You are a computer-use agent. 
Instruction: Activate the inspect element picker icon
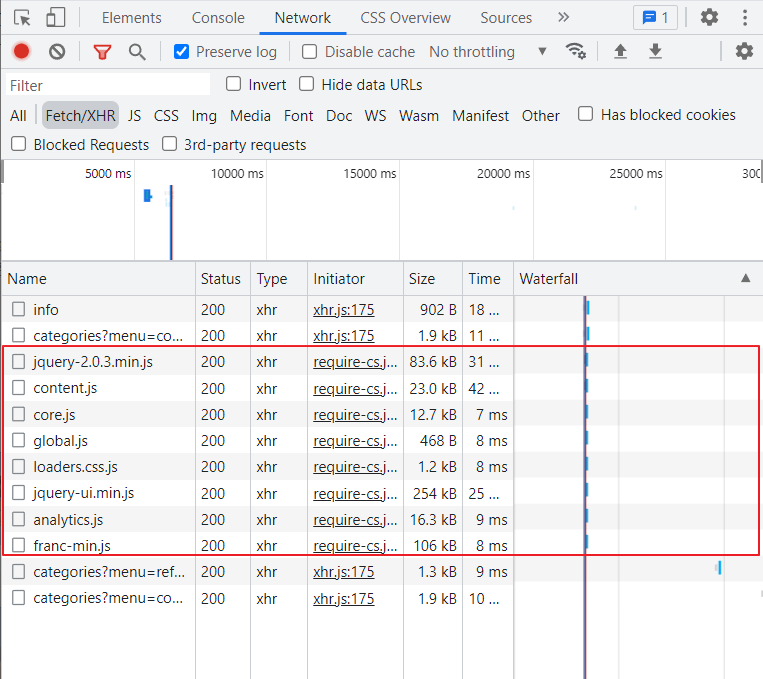coord(22,18)
